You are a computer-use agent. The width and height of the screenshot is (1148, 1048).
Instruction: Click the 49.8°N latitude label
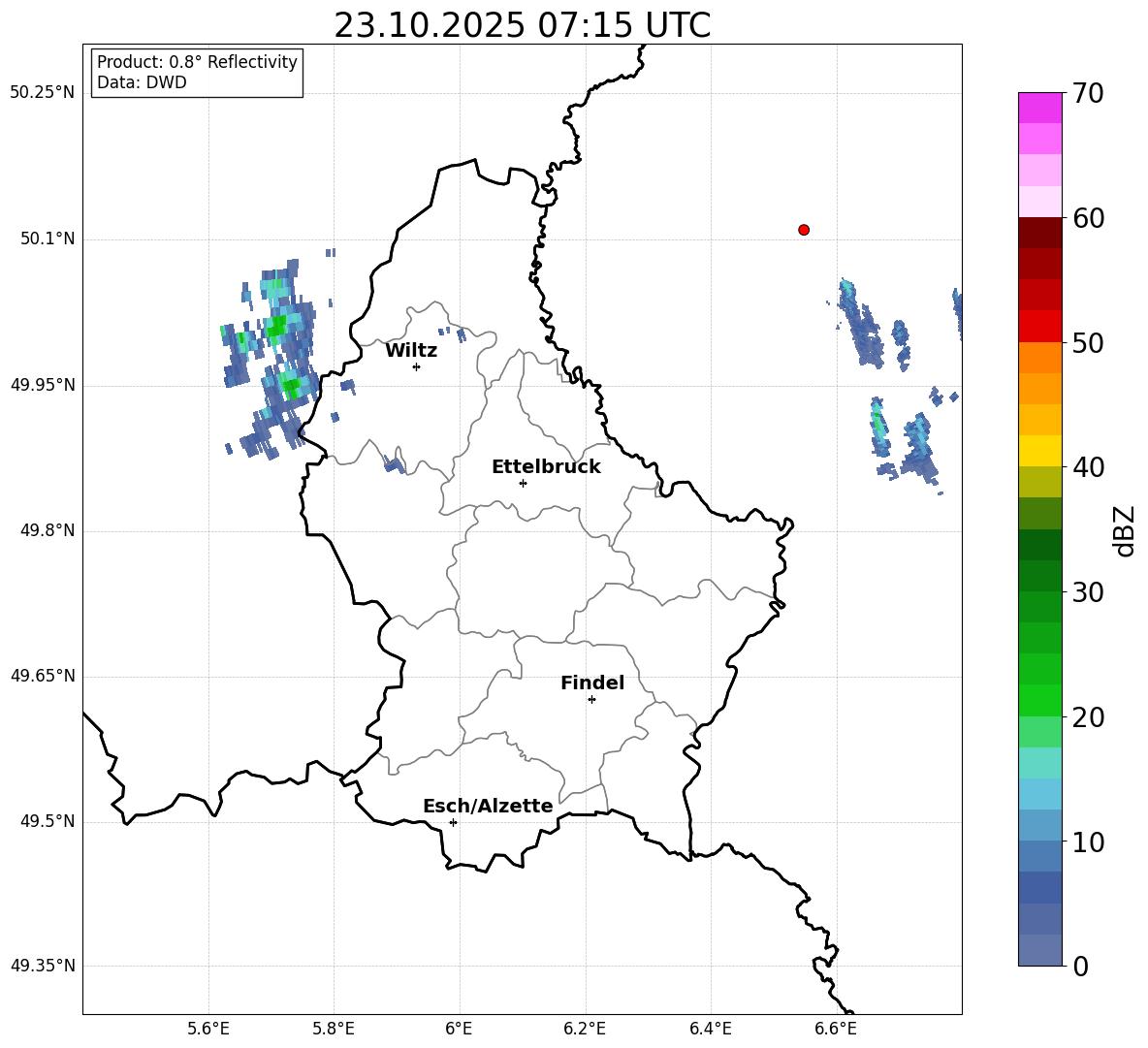[x=48, y=530]
